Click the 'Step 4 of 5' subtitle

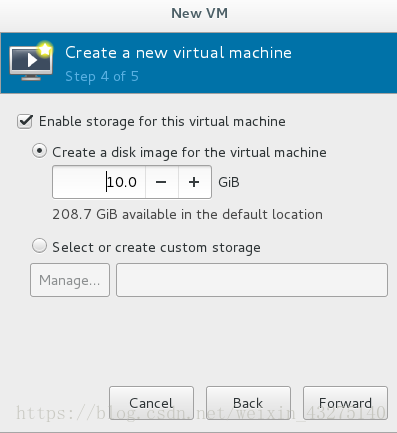pyautogui.click(x=102, y=77)
